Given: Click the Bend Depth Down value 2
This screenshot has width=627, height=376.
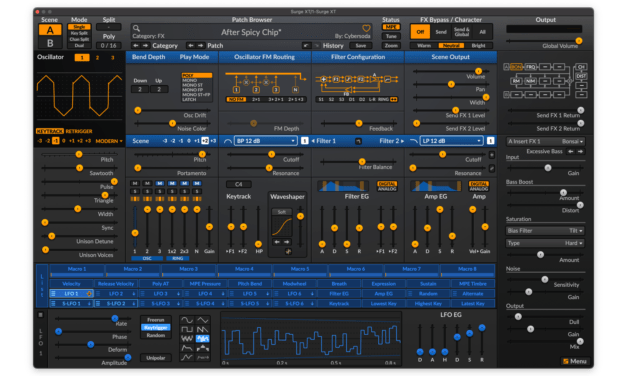Looking at the screenshot, I should tap(140, 89).
